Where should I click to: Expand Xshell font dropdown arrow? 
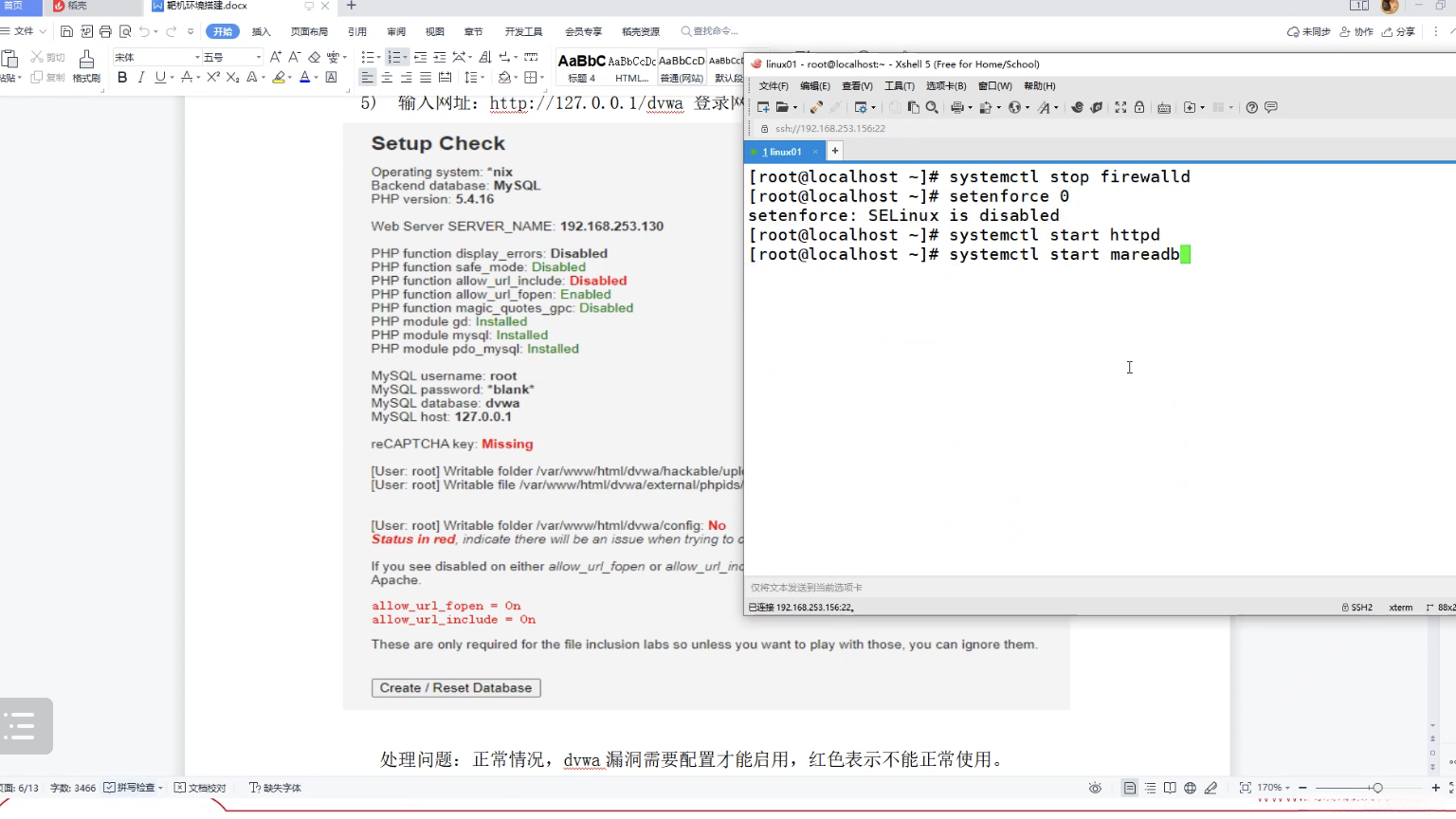1056,107
